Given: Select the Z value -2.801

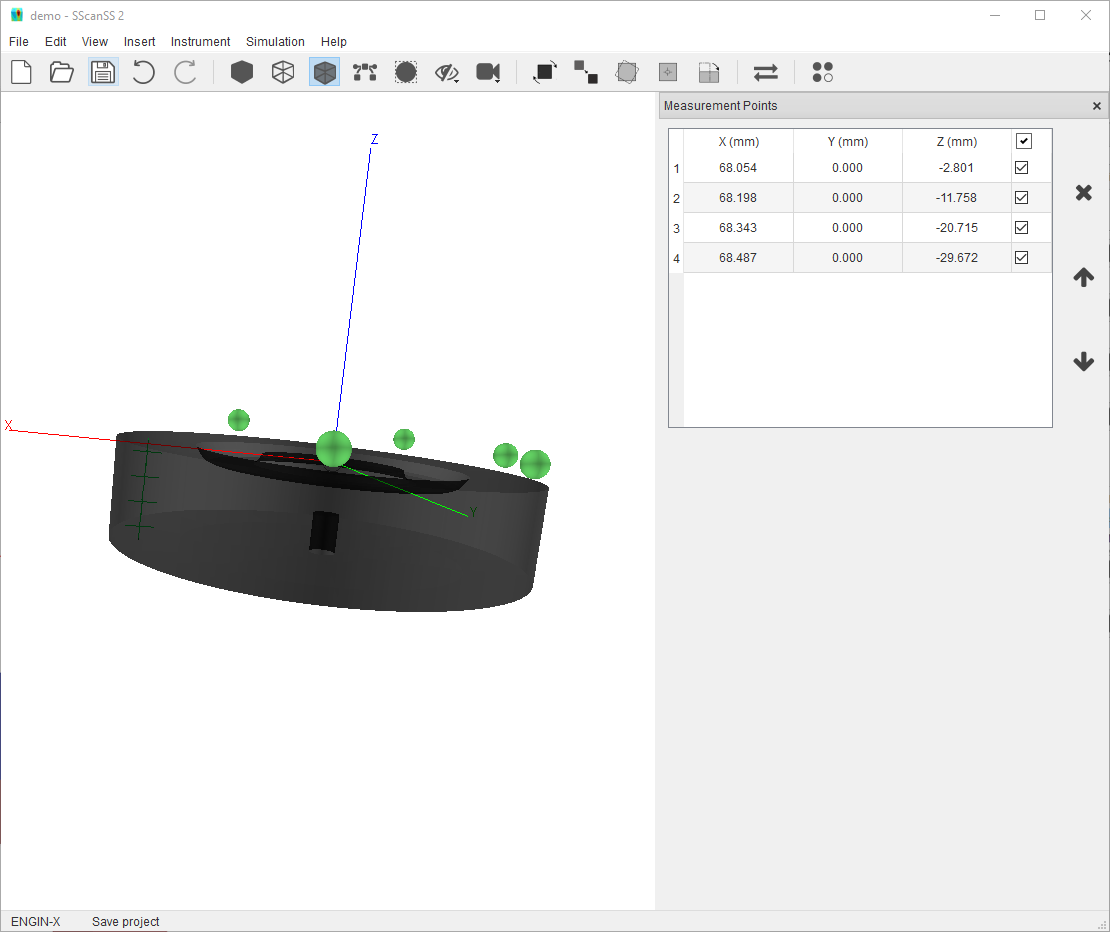Looking at the screenshot, I should (x=956, y=168).
